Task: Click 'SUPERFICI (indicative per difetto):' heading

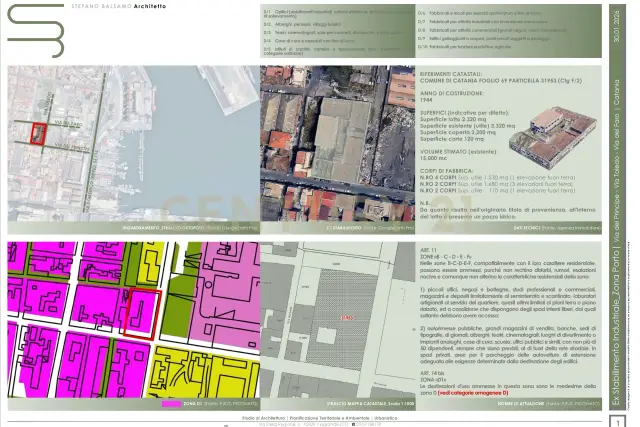Action: tap(464, 113)
